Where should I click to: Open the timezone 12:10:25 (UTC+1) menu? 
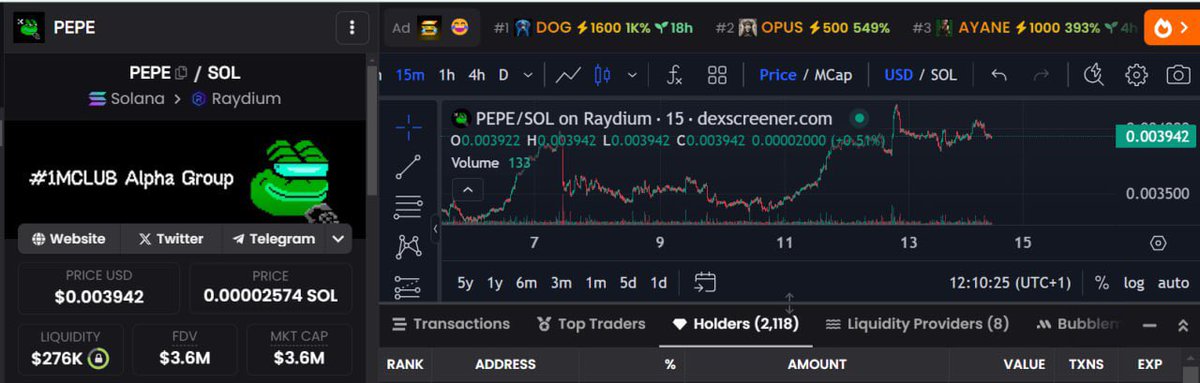(1011, 283)
